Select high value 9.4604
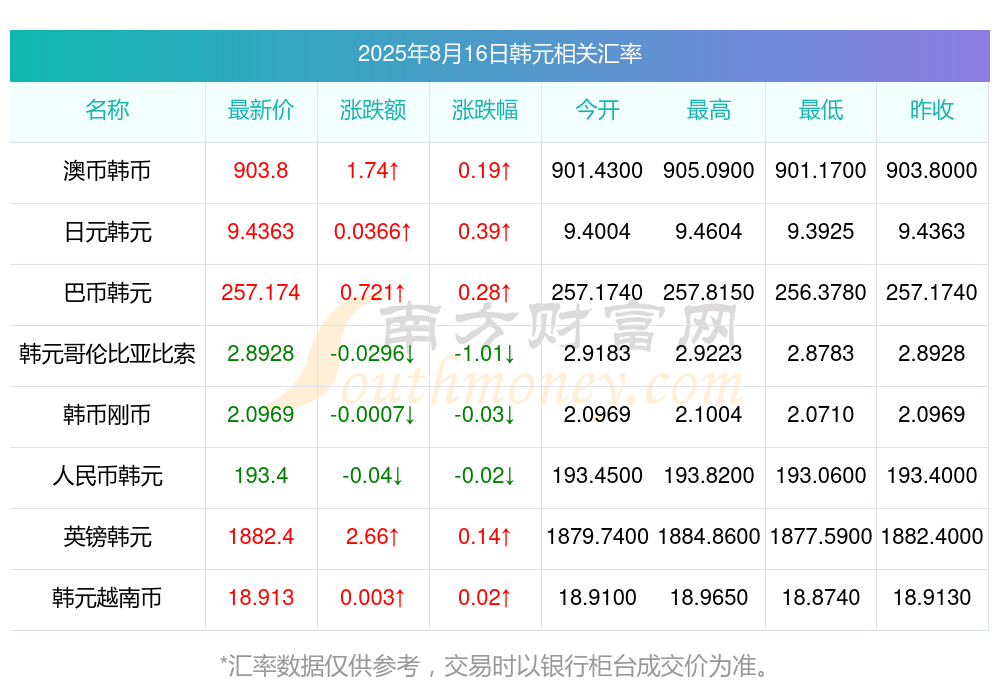The width and height of the screenshot is (1000, 698). pos(709,231)
